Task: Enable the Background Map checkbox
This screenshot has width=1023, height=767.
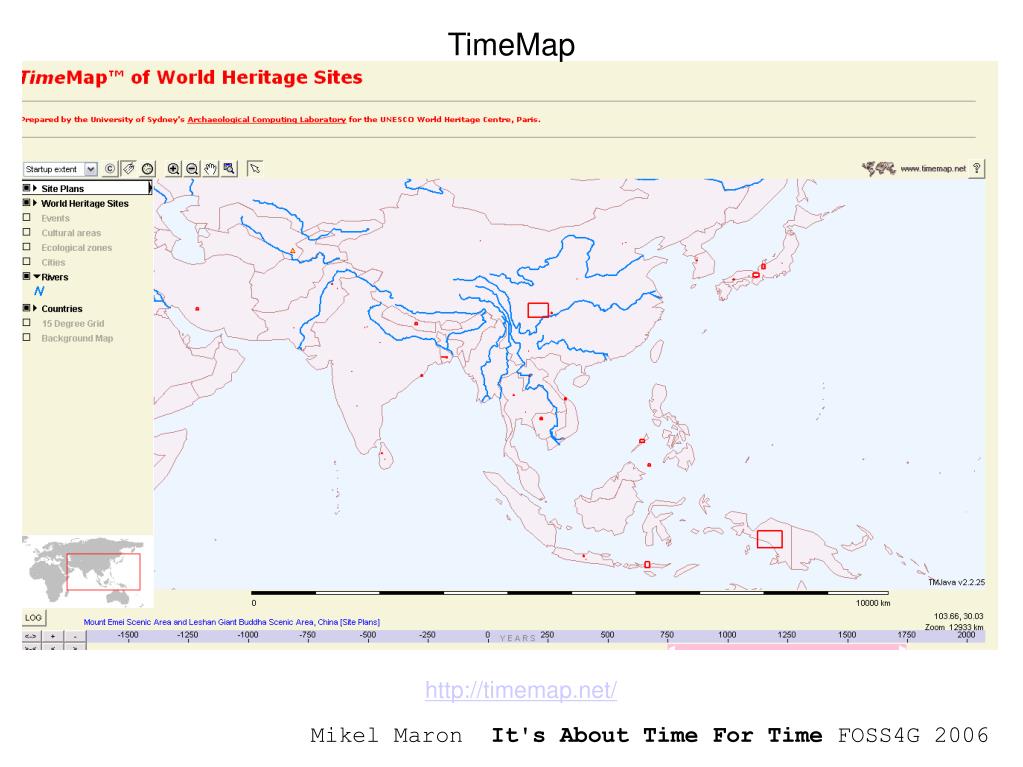Action: [27, 338]
